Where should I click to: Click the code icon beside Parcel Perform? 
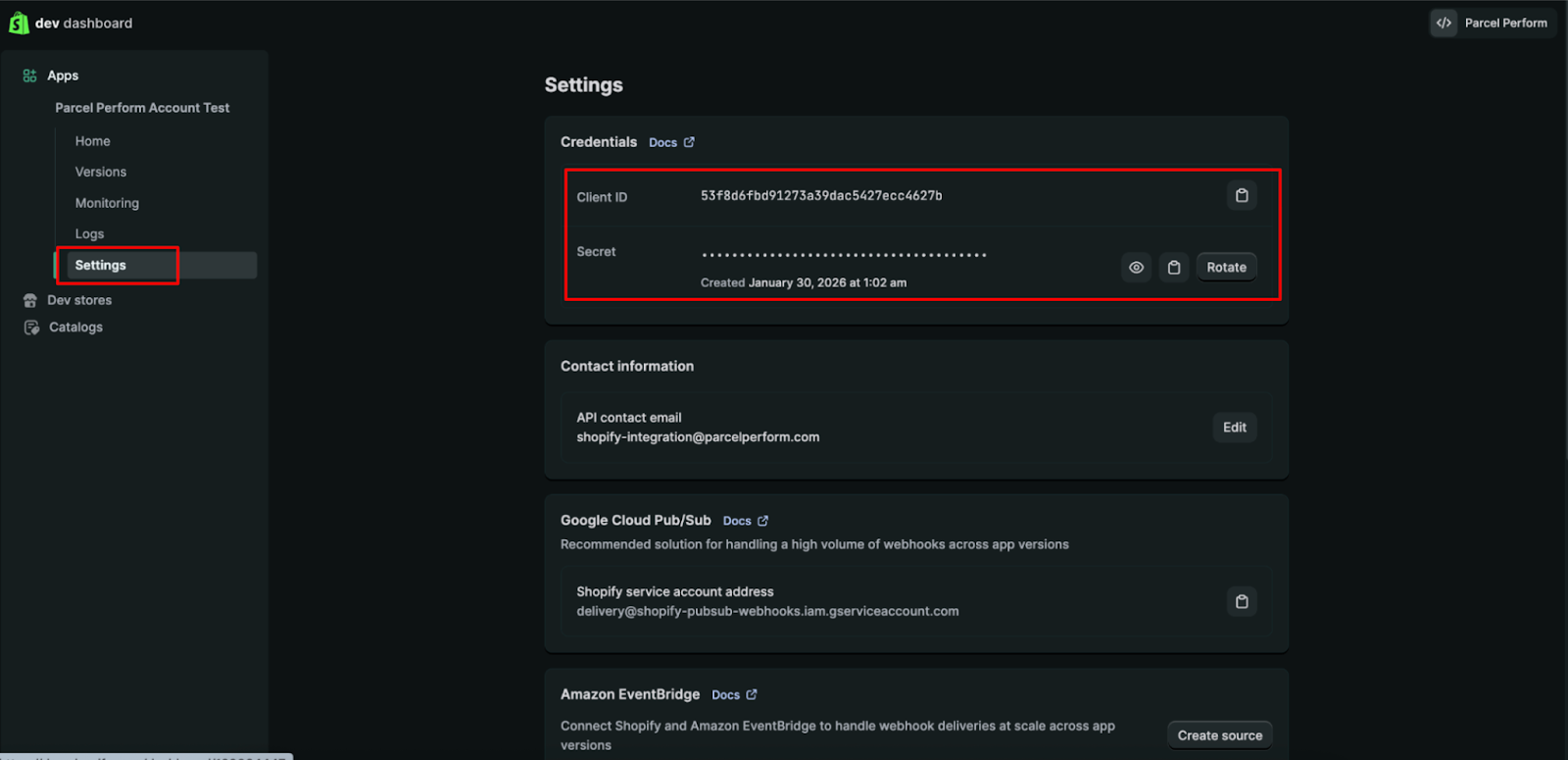coord(1444,23)
